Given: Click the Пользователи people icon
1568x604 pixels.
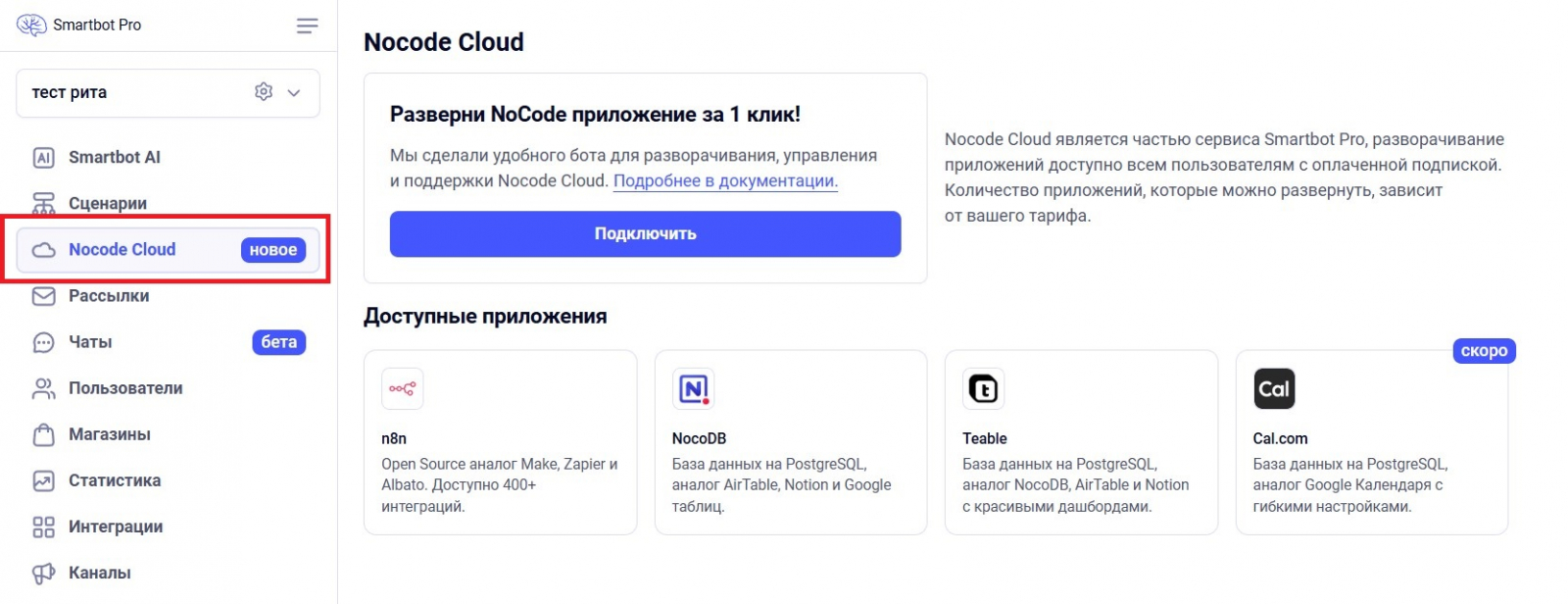Looking at the screenshot, I should (44, 388).
